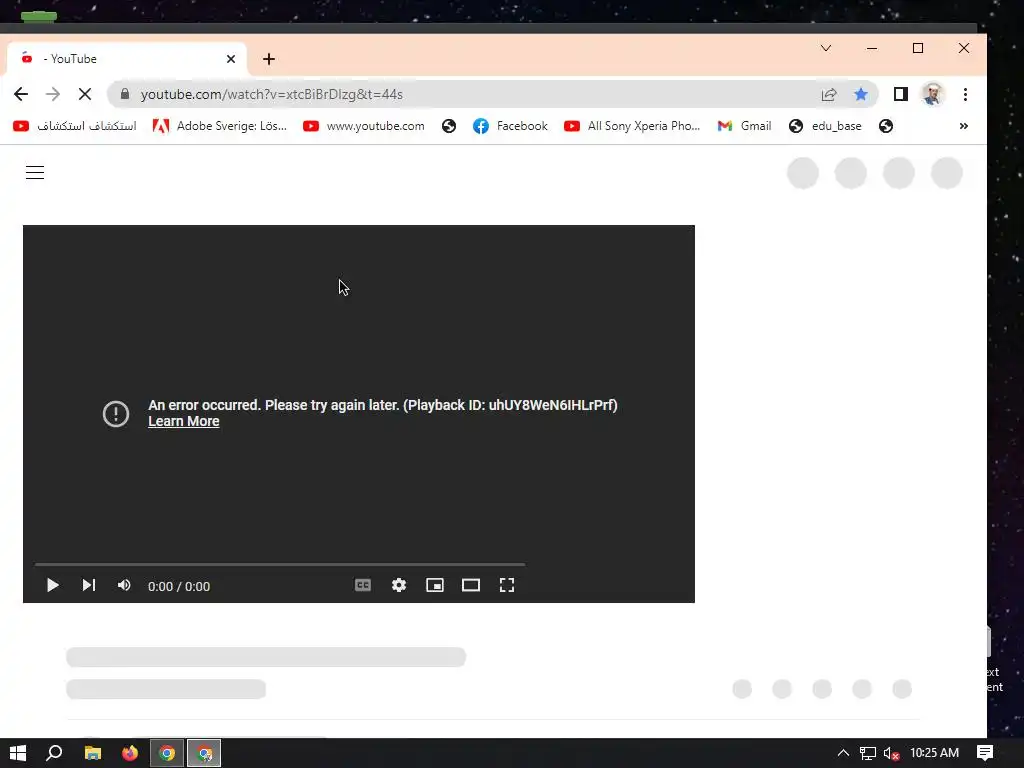The height and width of the screenshot is (768, 1024).
Task: Click the video progress bar
Action: (280, 564)
